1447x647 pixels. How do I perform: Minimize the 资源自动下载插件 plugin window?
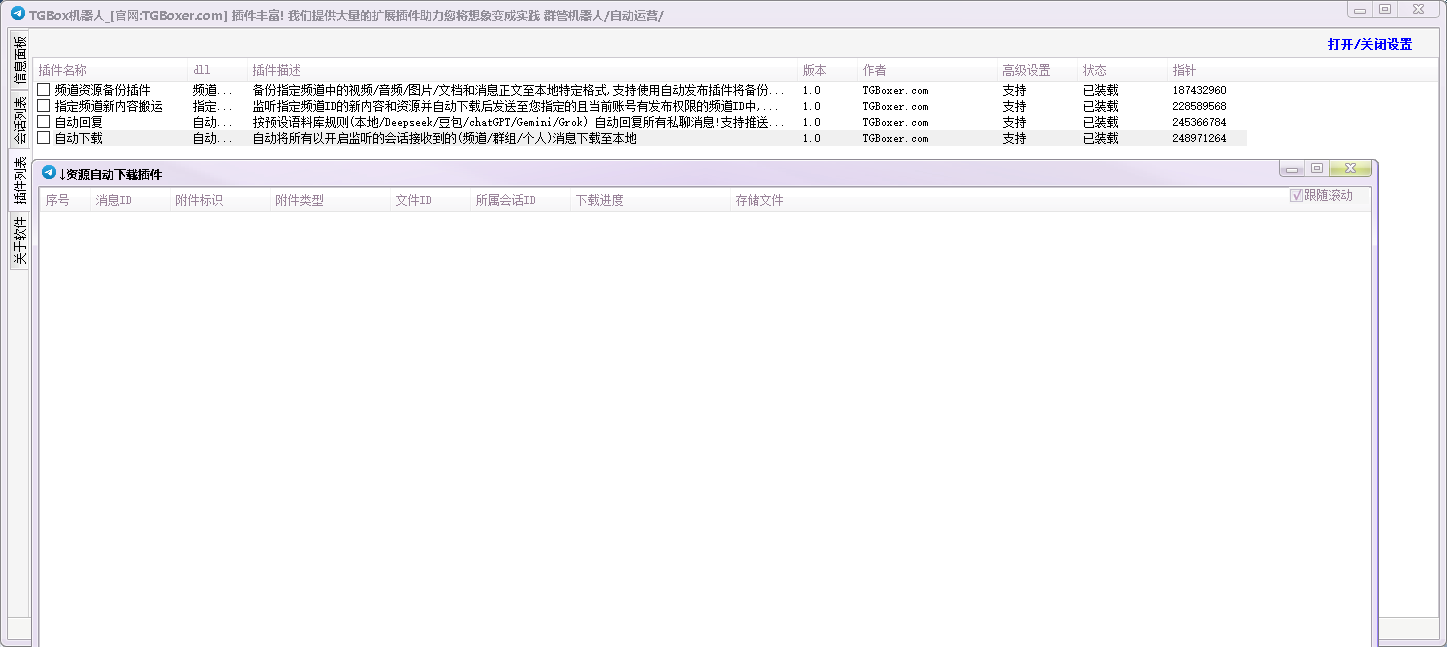pos(1293,169)
